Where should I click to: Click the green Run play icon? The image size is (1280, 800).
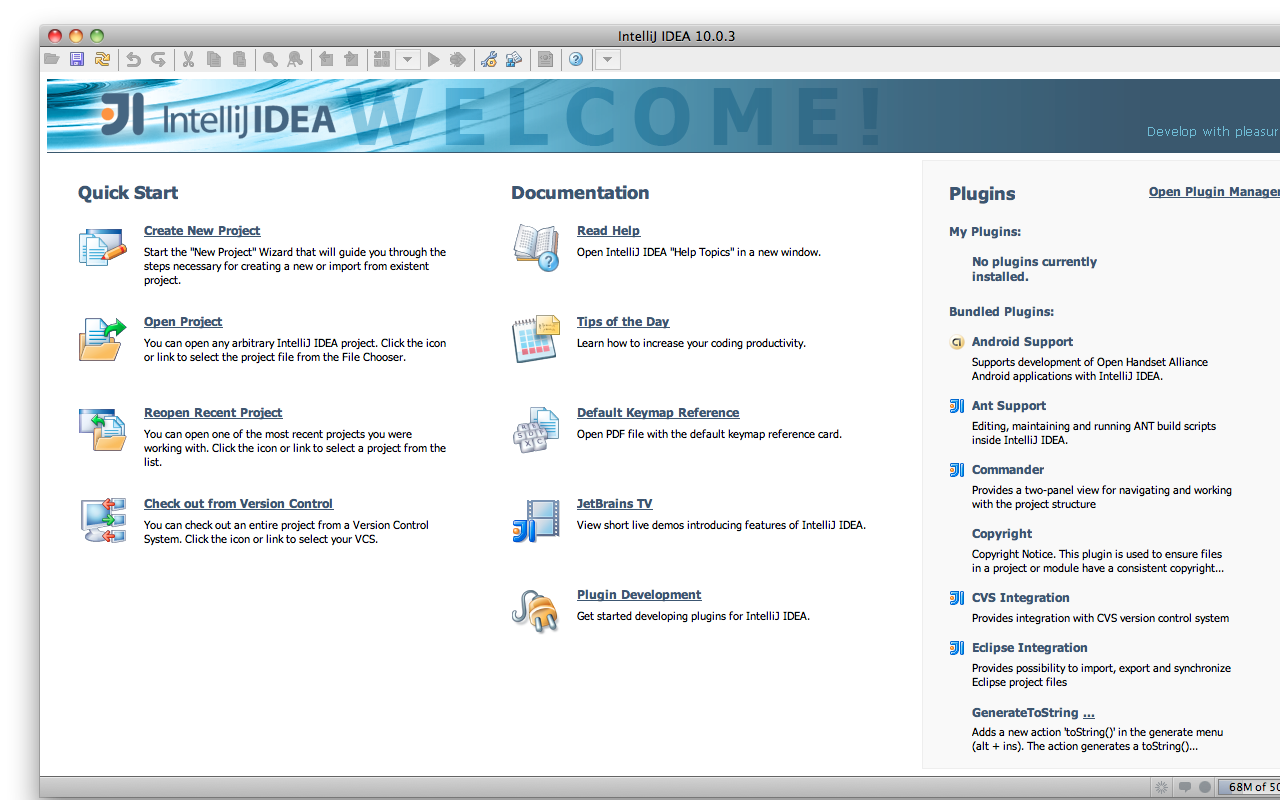click(433, 60)
